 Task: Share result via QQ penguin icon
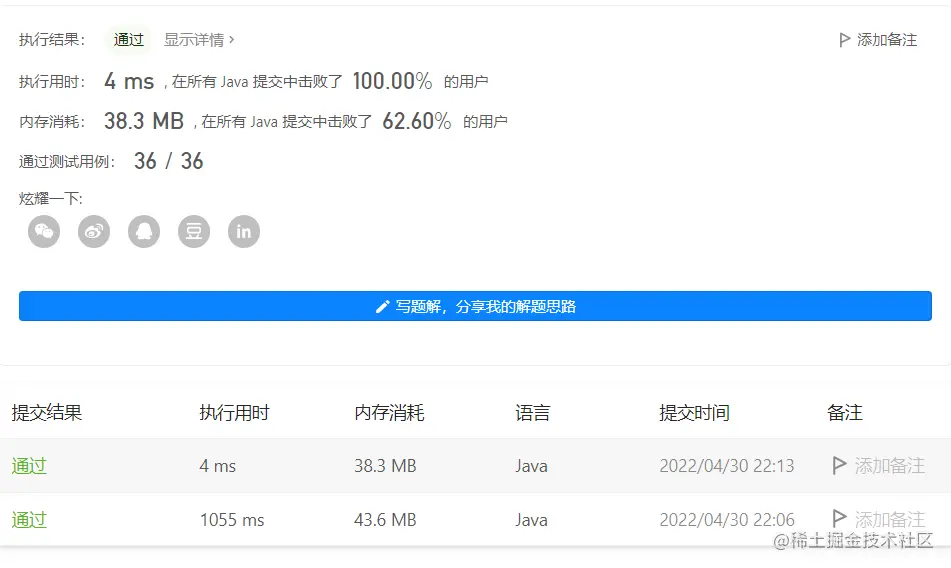pos(144,232)
